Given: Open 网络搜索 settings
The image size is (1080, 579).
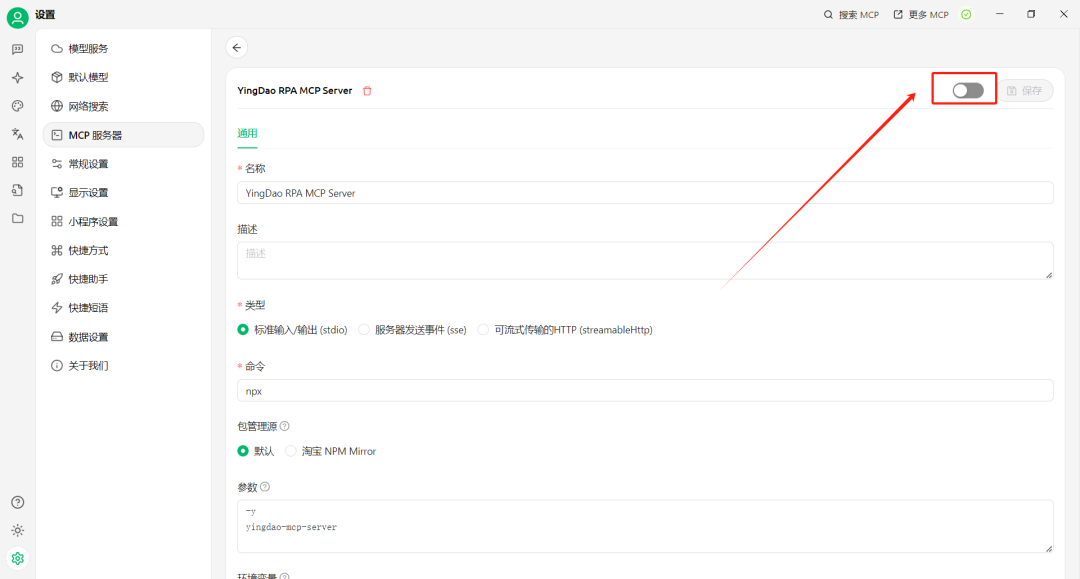Looking at the screenshot, I should click(123, 106).
